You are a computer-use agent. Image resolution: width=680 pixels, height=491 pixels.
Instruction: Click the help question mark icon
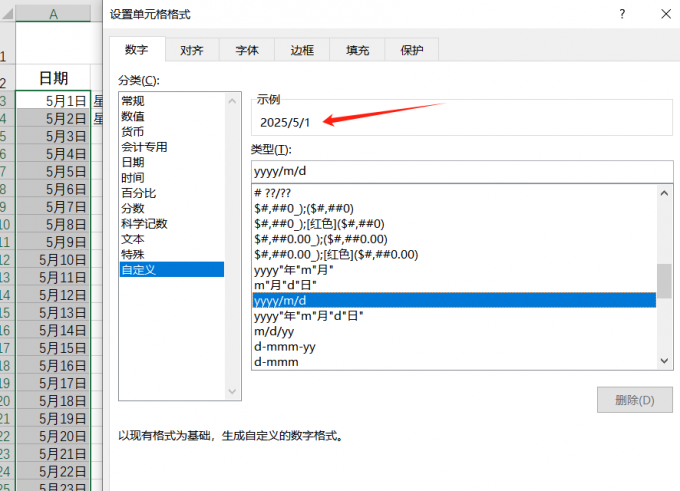622,14
